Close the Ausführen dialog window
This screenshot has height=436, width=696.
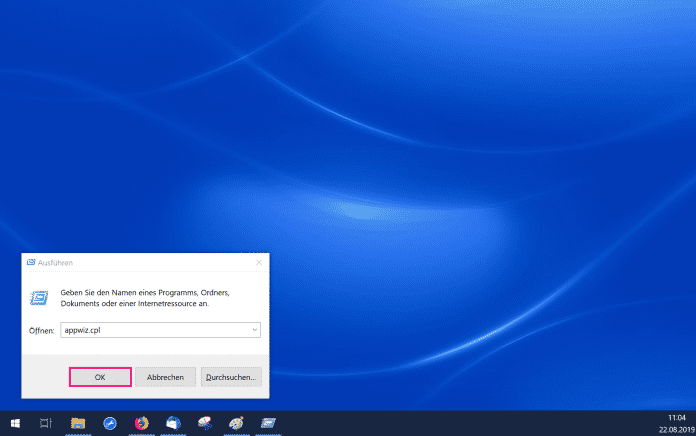259,262
